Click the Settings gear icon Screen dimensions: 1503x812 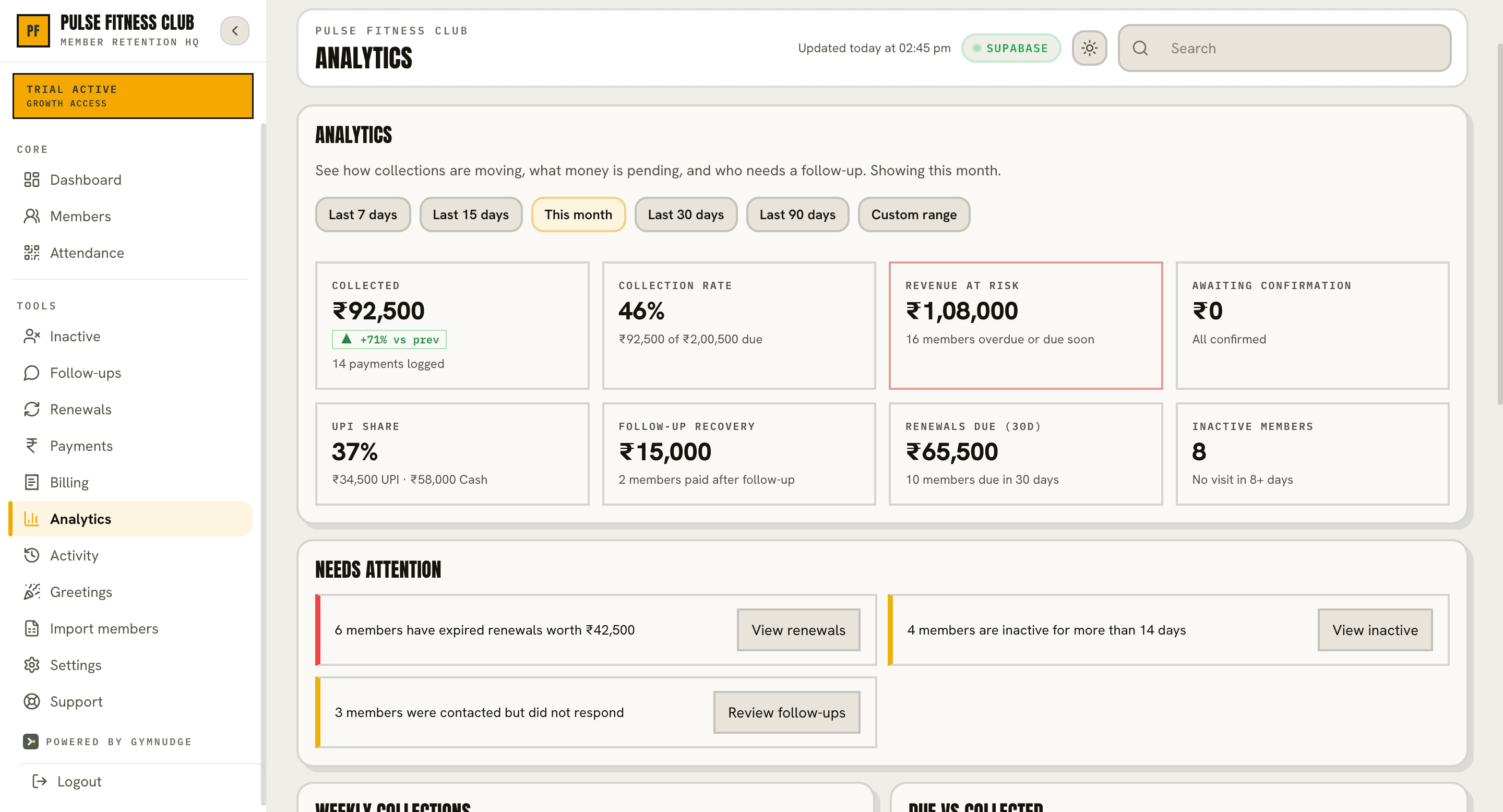click(x=31, y=665)
